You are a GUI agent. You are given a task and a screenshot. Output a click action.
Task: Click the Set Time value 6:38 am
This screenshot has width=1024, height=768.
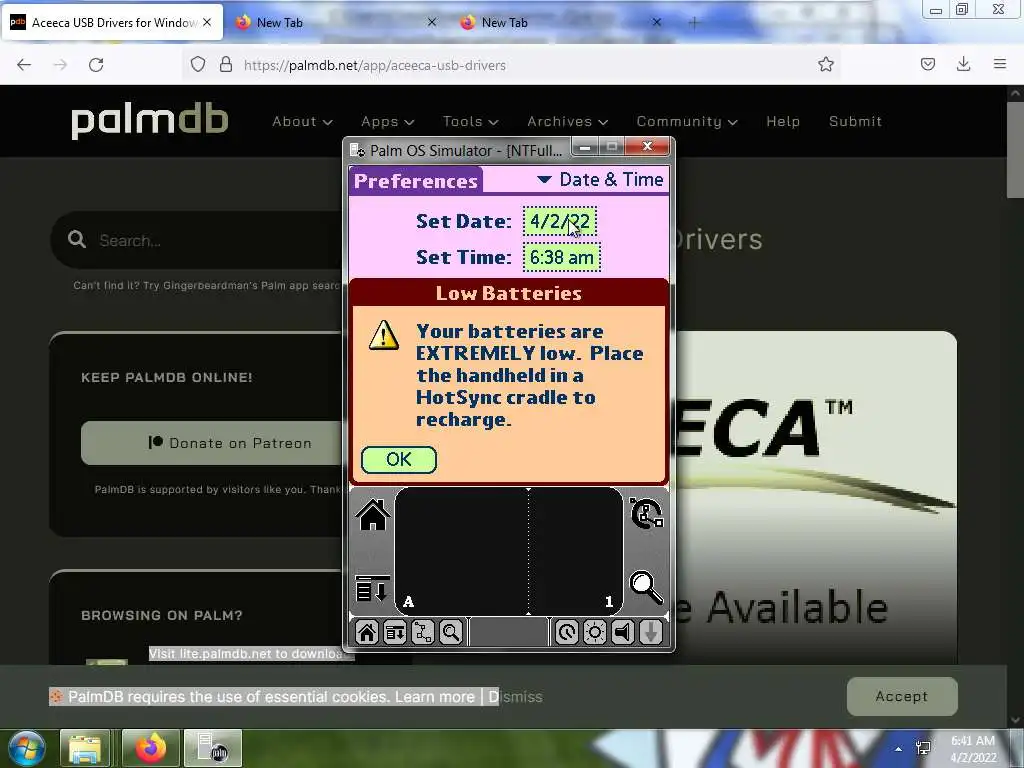(562, 257)
